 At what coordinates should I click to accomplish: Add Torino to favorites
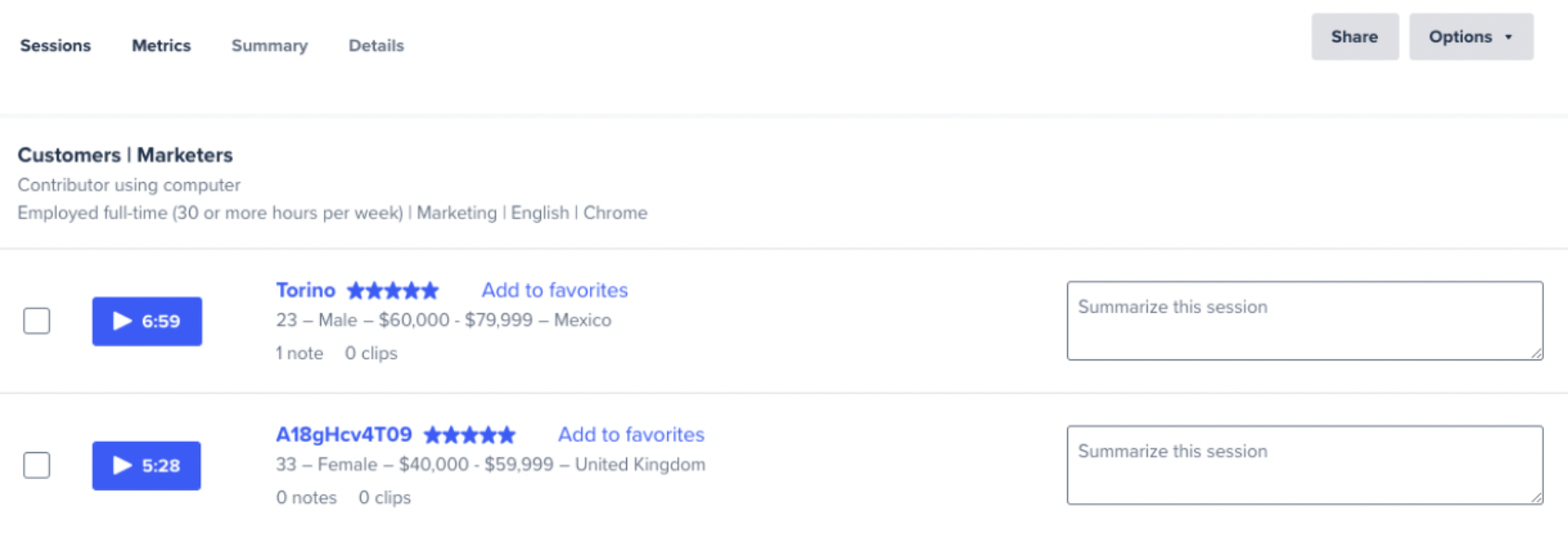(x=555, y=291)
